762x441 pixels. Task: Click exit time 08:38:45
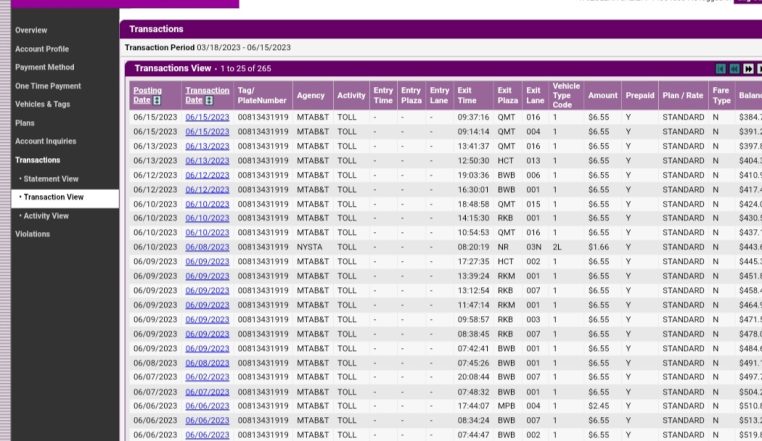click(473, 335)
